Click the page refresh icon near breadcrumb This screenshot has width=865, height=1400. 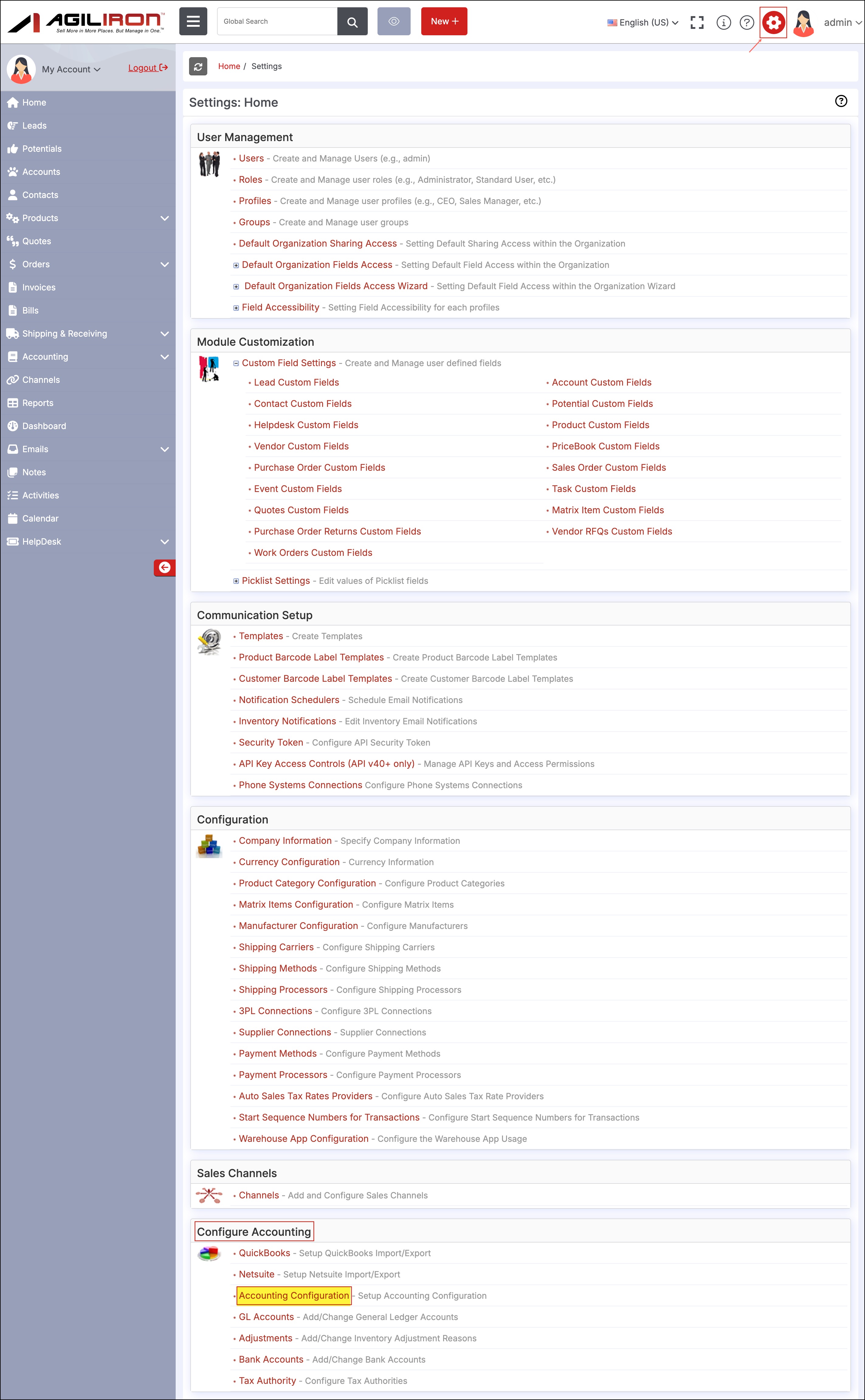pos(198,66)
